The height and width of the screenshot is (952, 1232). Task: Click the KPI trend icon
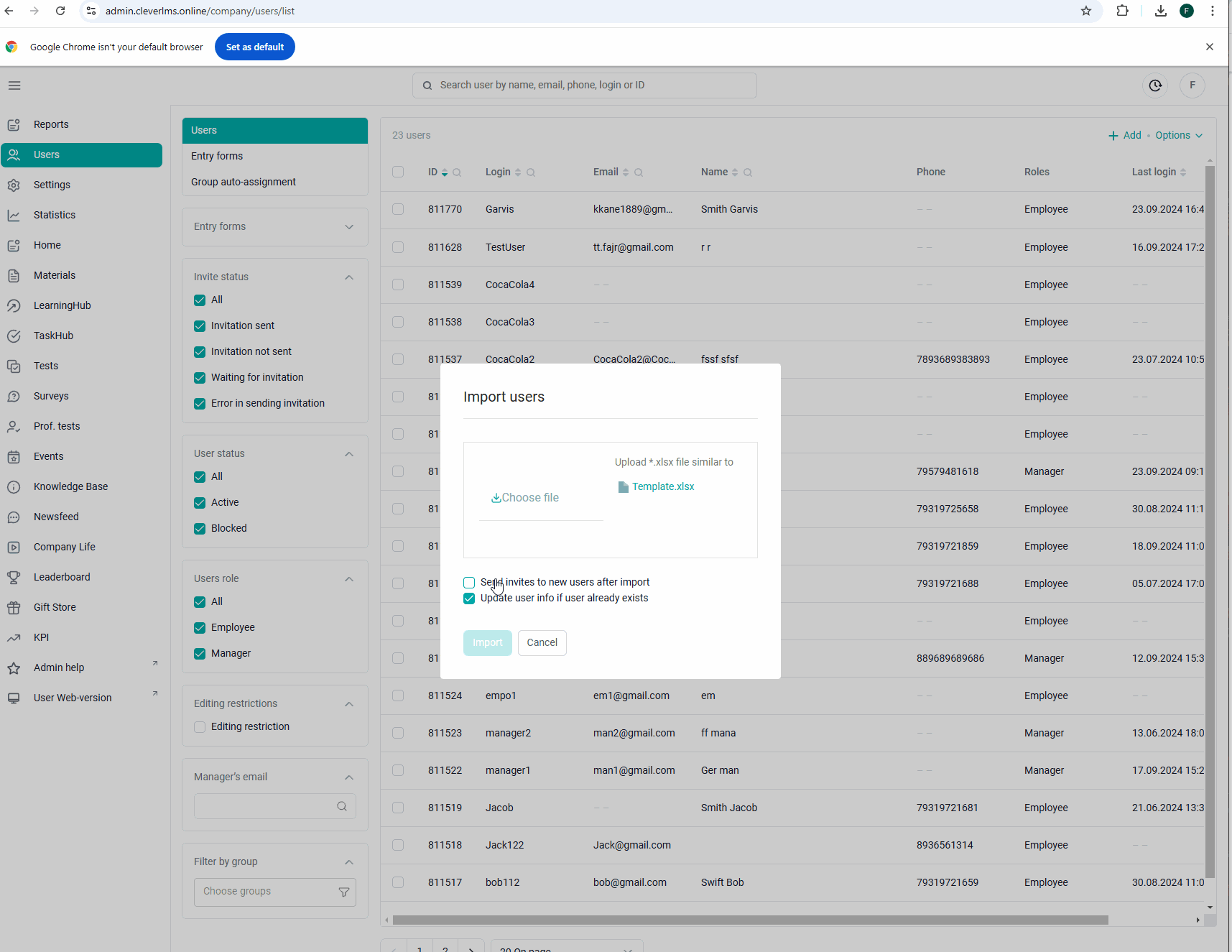[x=14, y=637]
